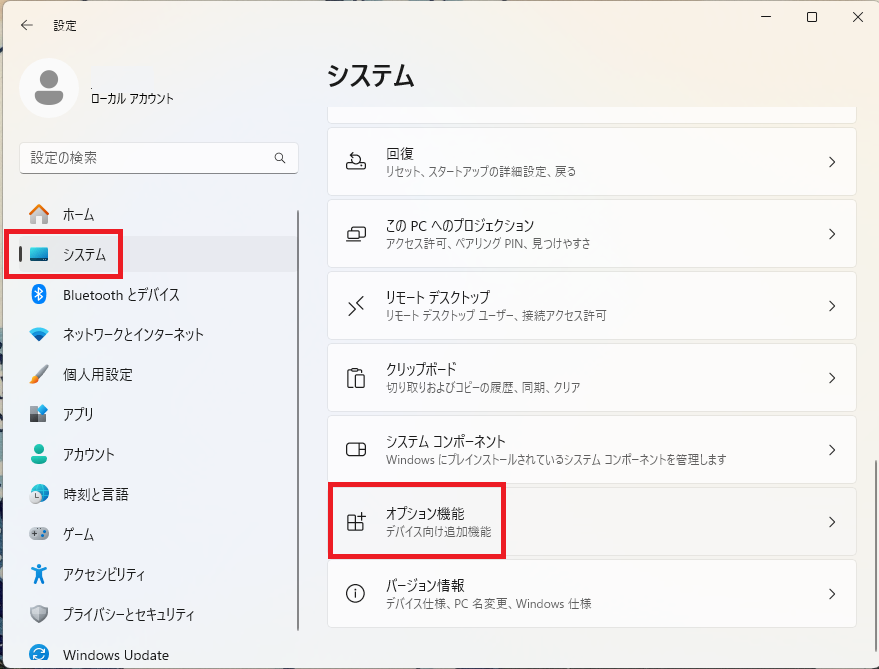The image size is (879, 669).
Task: Click the sidebar navigation scrollbar
Action: [298, 421]
